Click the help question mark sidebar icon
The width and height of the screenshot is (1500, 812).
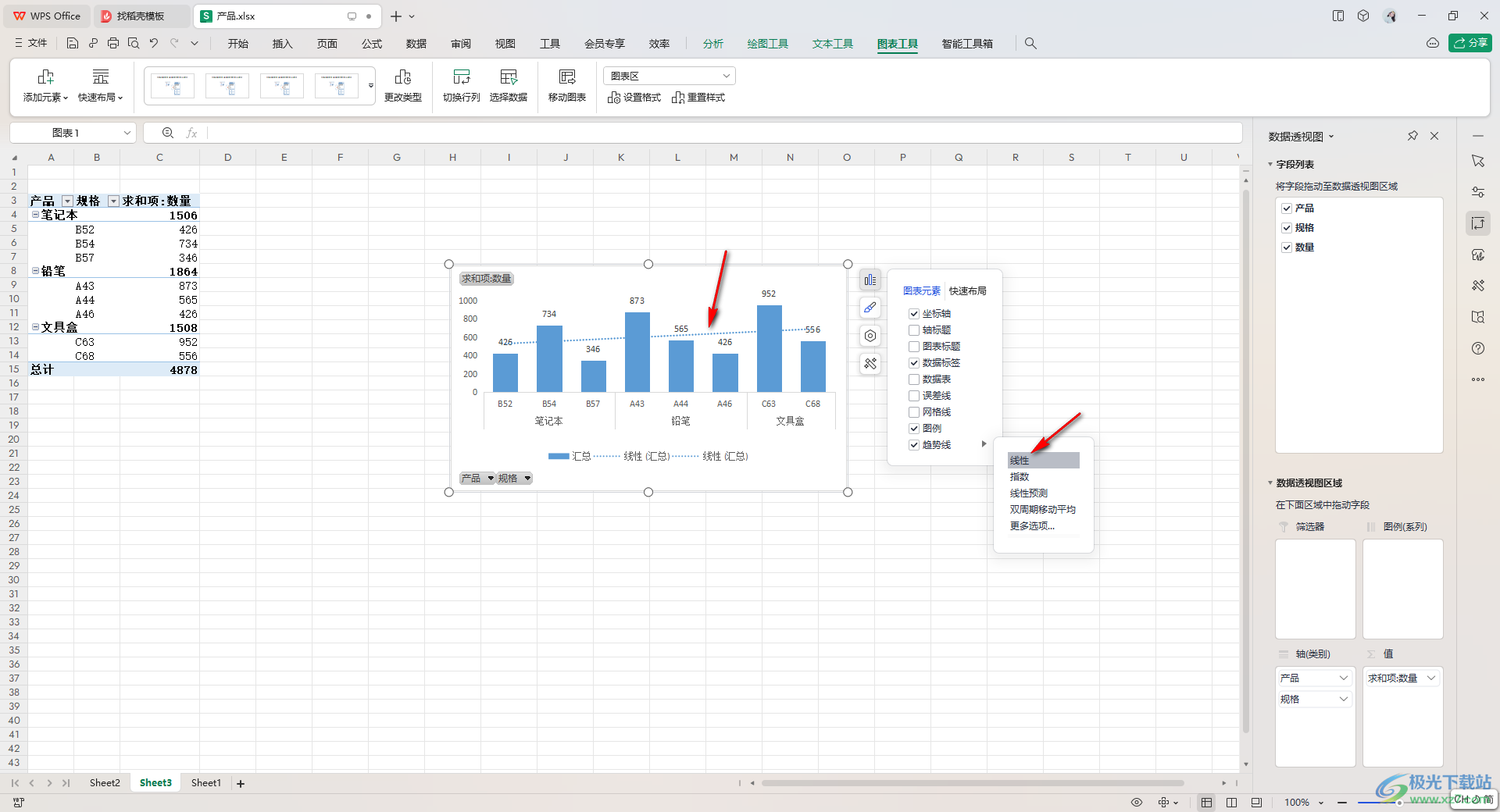(1478, 348)
